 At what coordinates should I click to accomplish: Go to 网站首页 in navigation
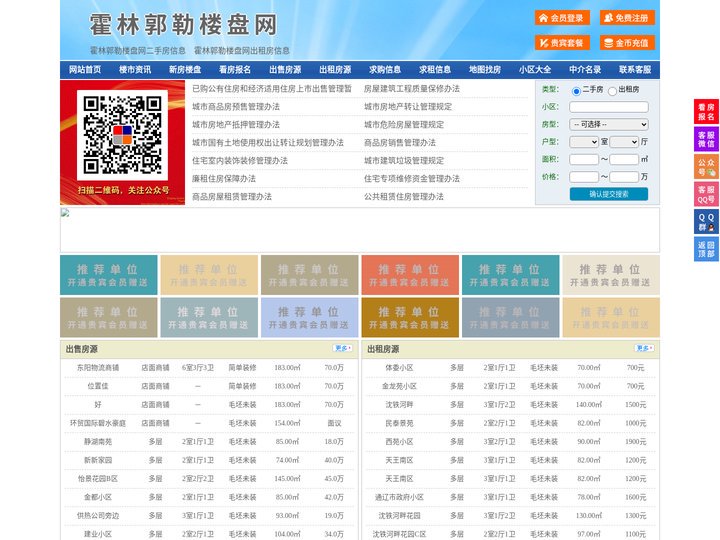click(x=85, y=70)
